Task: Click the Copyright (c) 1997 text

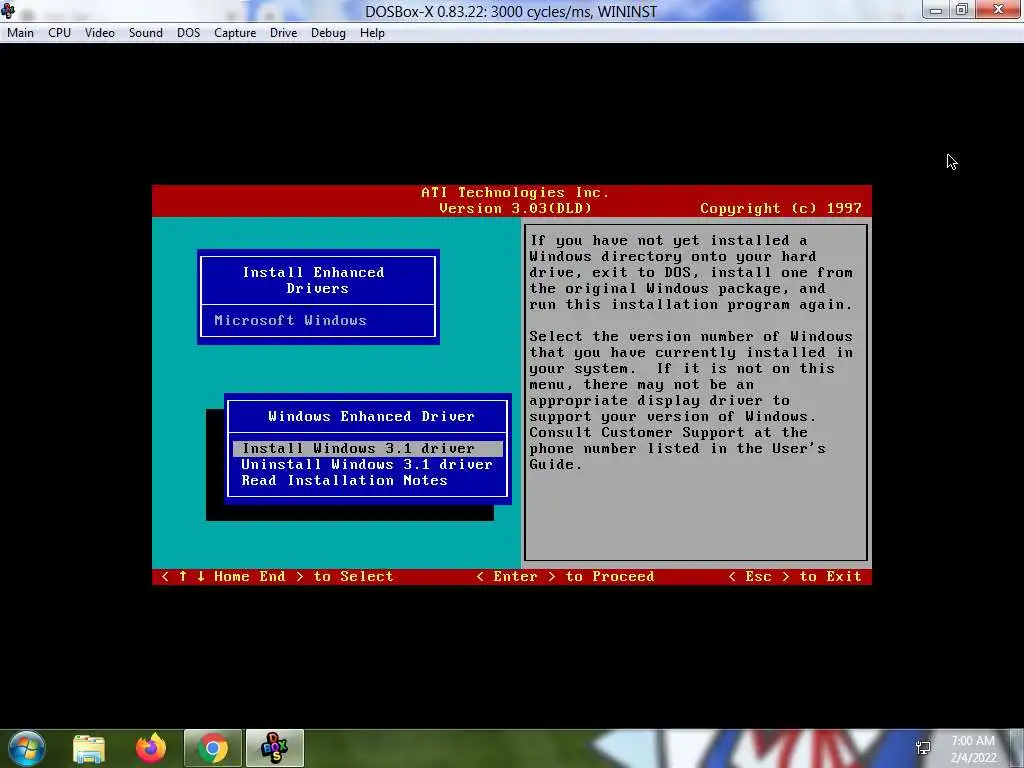Action: tap(780, 208)
